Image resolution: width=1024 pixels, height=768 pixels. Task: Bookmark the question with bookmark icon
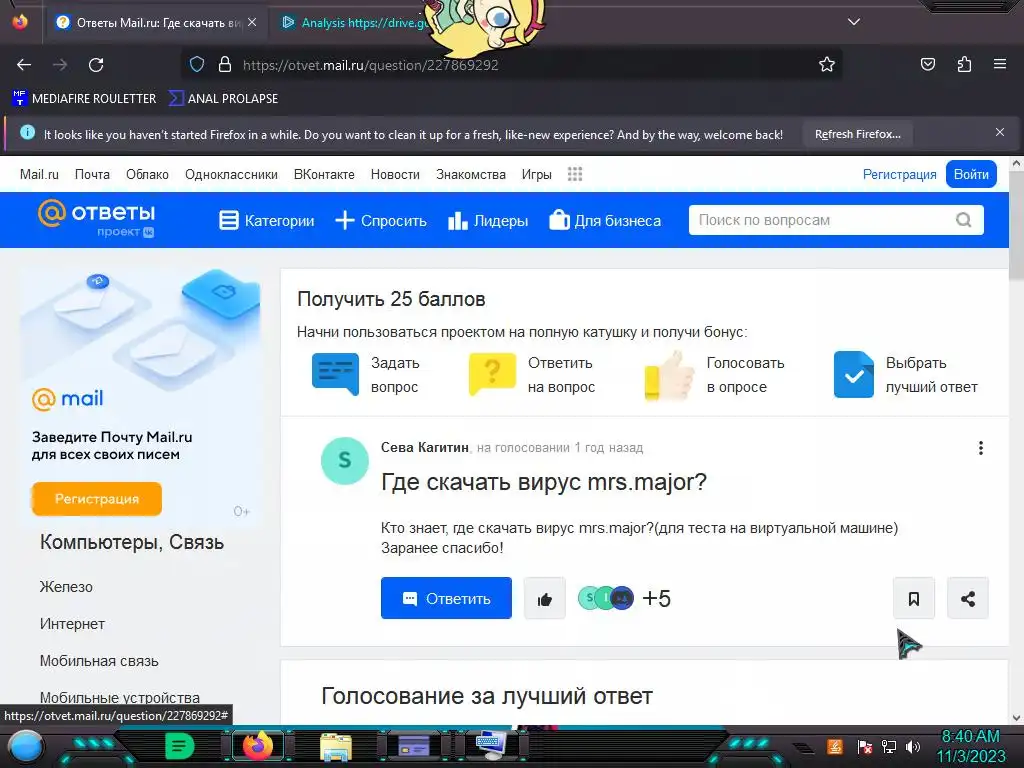pos(914,598)
